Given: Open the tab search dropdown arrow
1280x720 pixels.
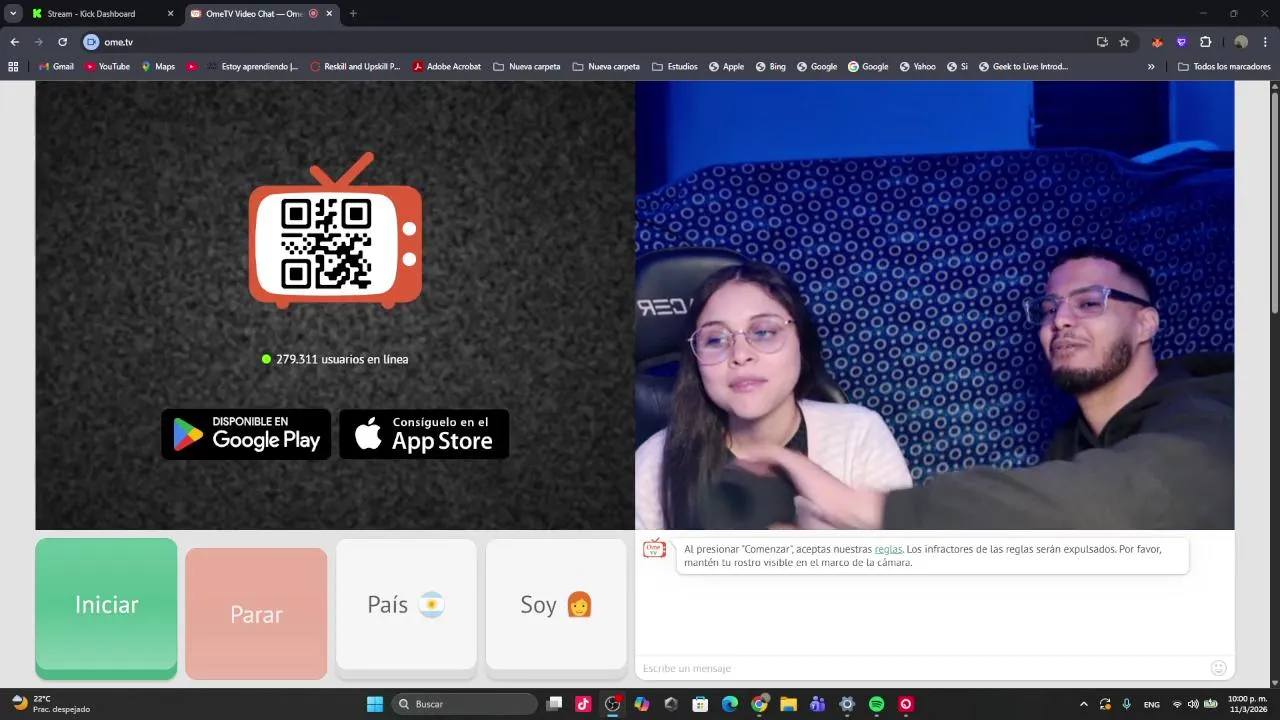Looking at the screenshot, I should (13, 14).
